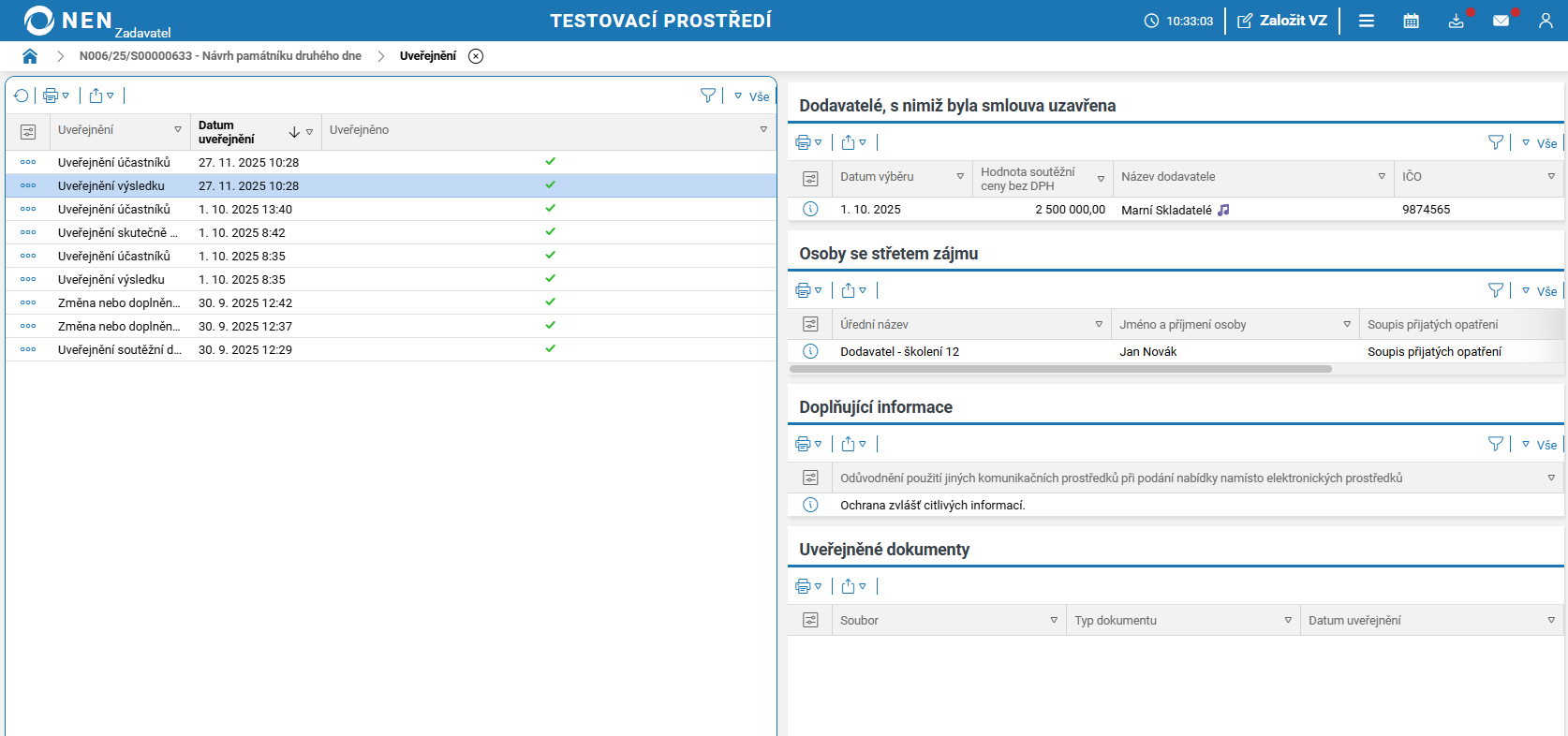The height and width of the screenshot is (736, 1568).
Task: Open the user profile icon
Action: 1546,21
